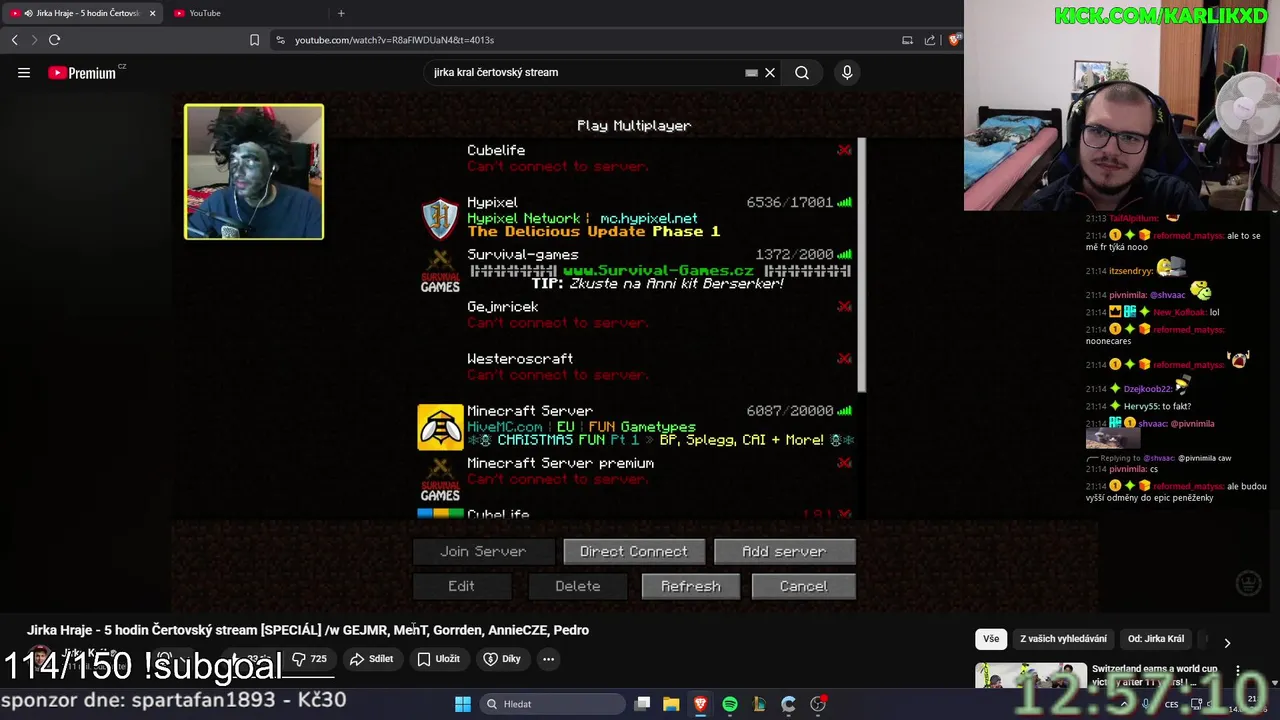
Task: Select Z vašich vyhledávání chip
Action: [1063, 639]
